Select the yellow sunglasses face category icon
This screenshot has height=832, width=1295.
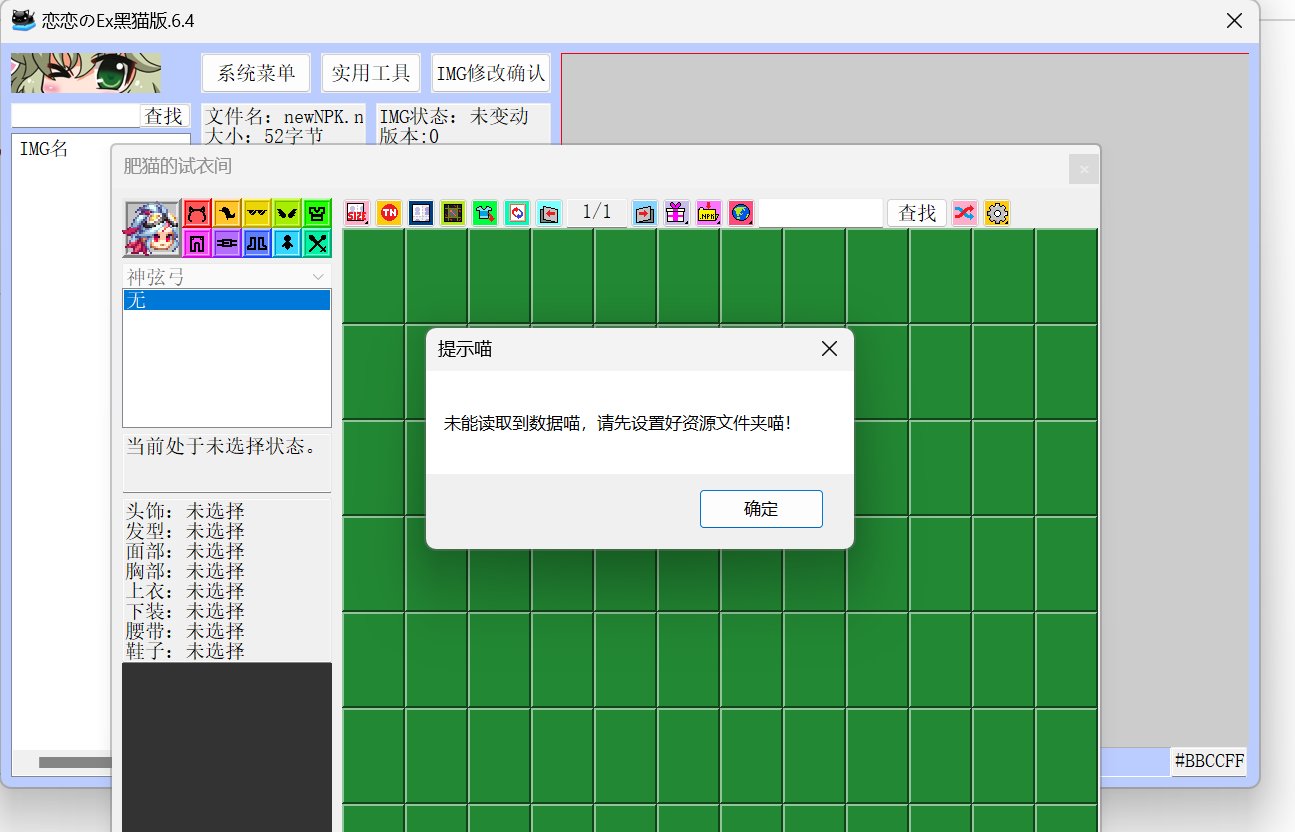tap(257, 213)
